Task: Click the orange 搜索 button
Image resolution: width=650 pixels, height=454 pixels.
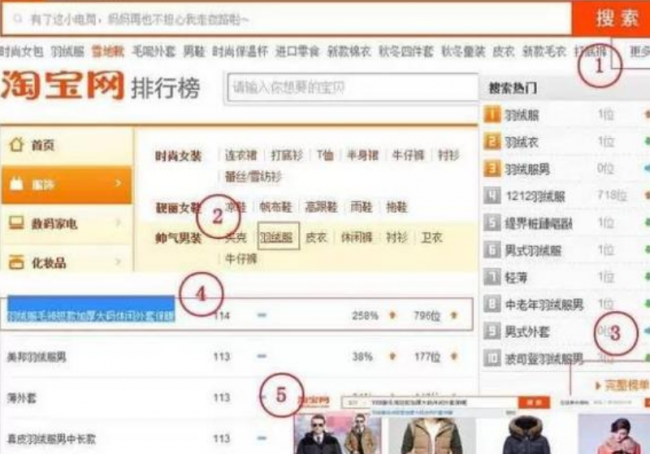Action: click(611, 18)
